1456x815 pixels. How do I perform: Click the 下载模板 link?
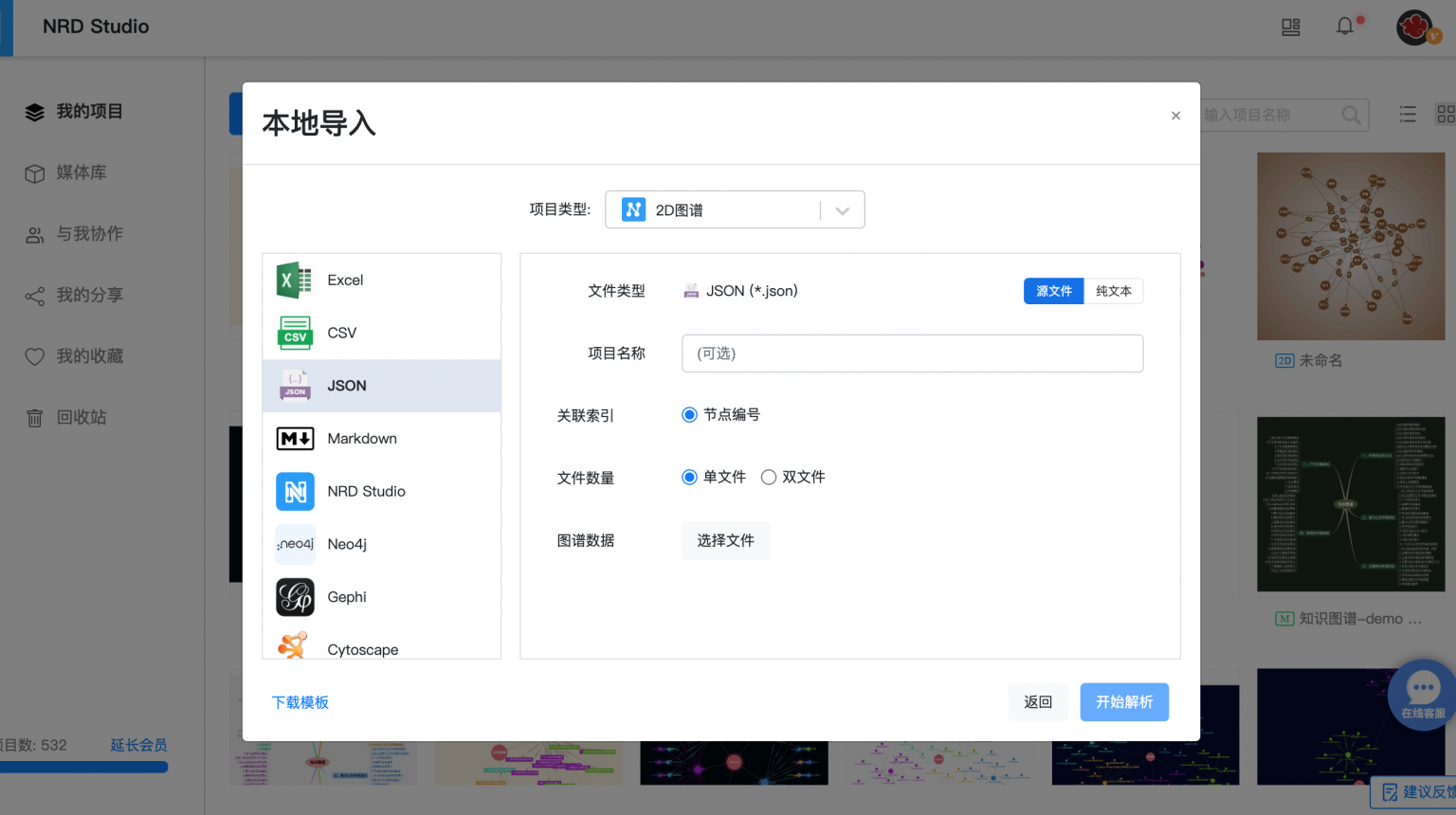(x=300, y=702)
